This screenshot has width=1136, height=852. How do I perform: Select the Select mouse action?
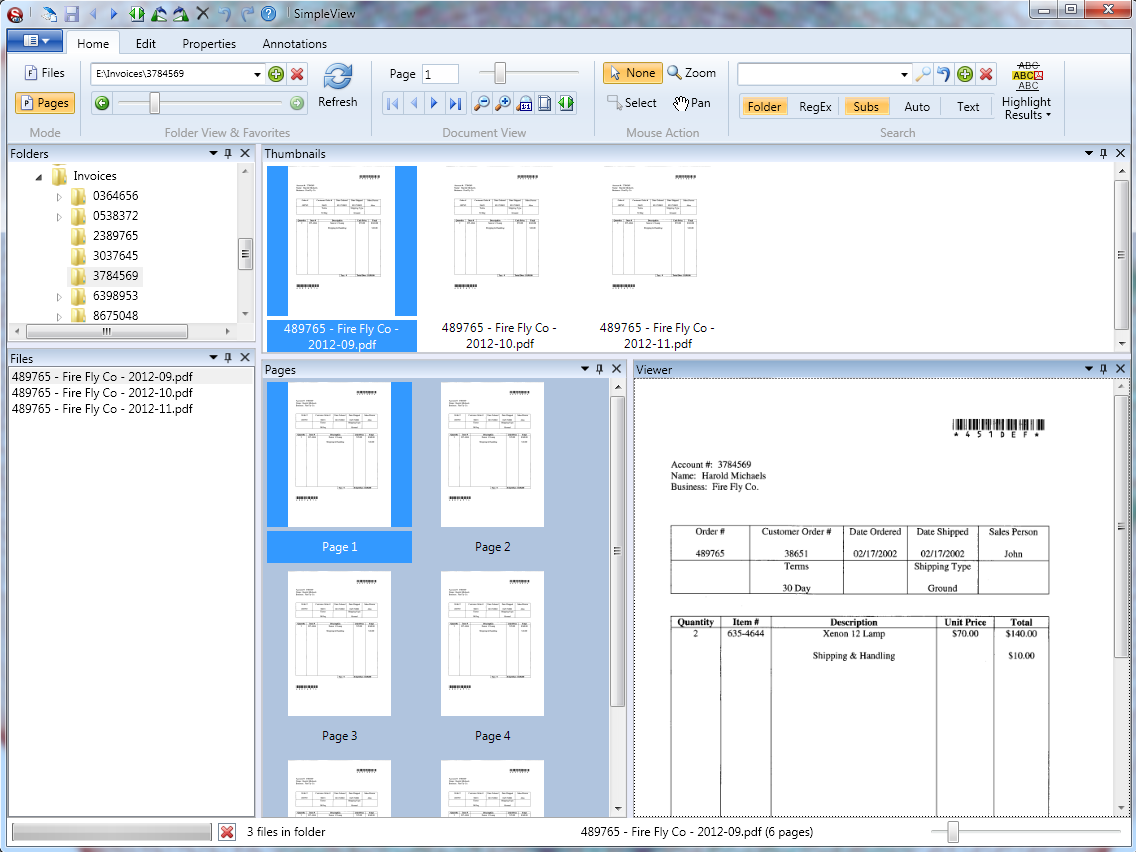click(632, 103)
